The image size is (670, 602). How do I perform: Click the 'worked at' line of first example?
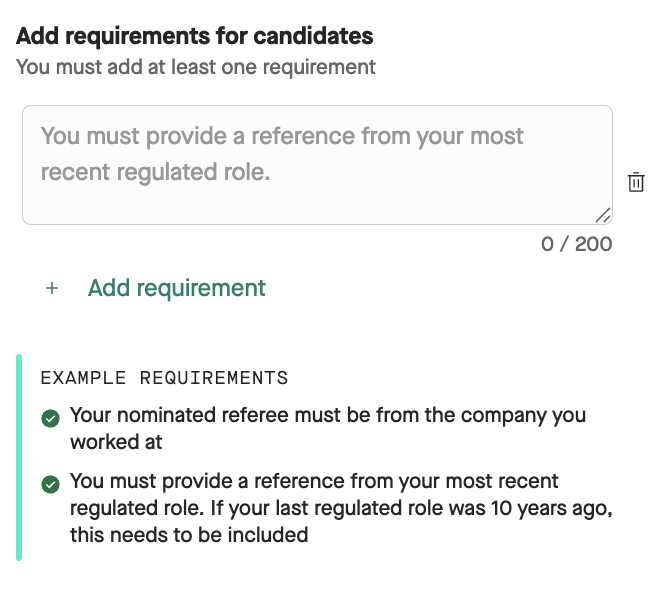tap(116, 442)
